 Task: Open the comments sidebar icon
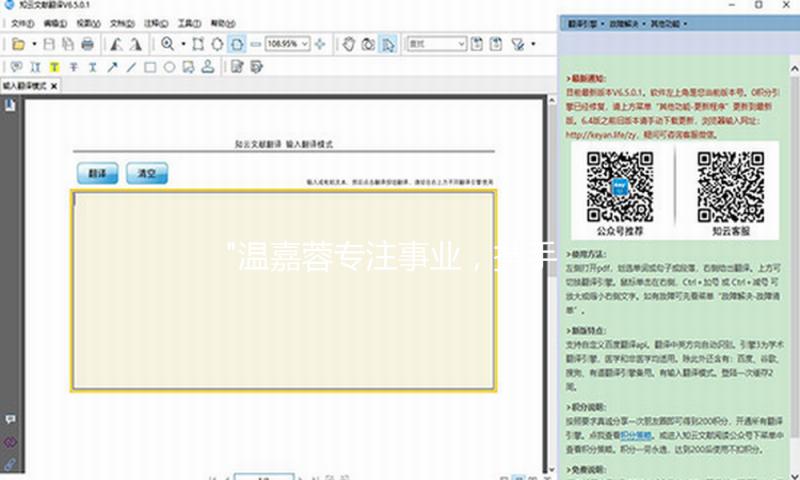(x=10, y=419)
